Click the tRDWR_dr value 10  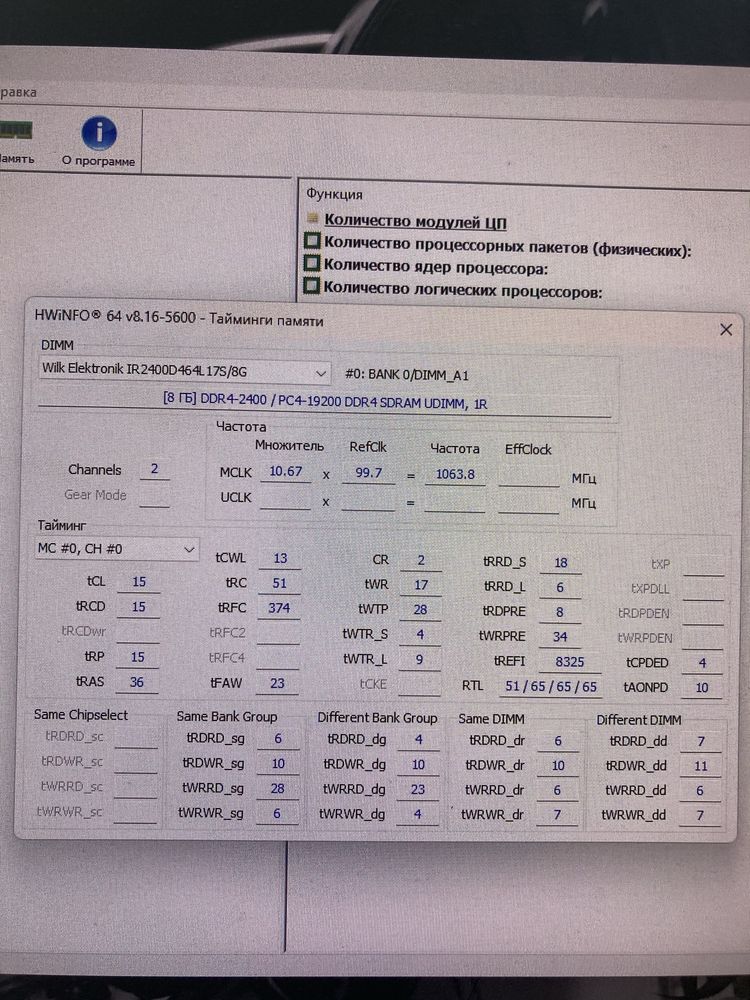pos(558,766)
